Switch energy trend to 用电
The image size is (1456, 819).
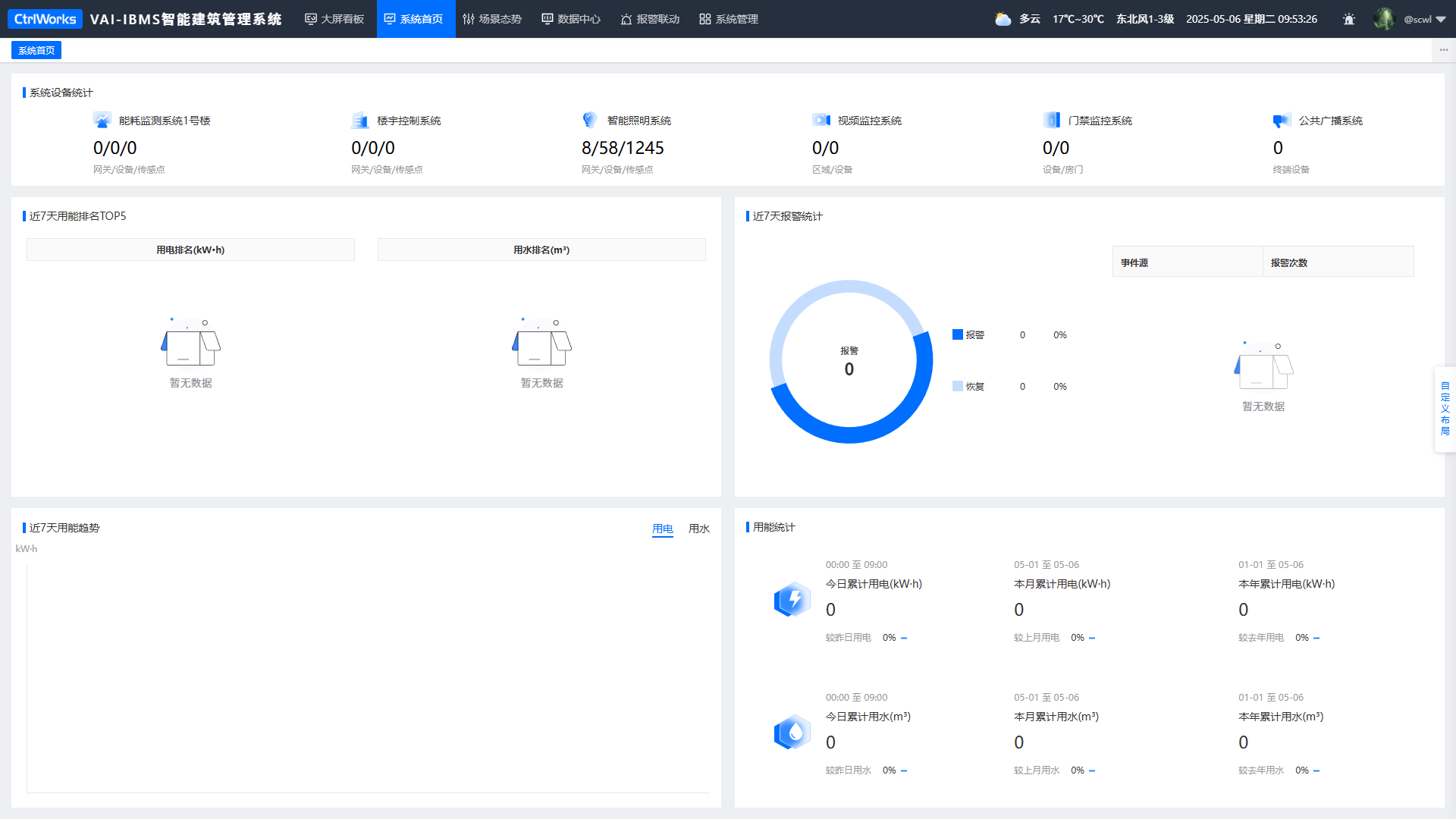pos(663,529)
